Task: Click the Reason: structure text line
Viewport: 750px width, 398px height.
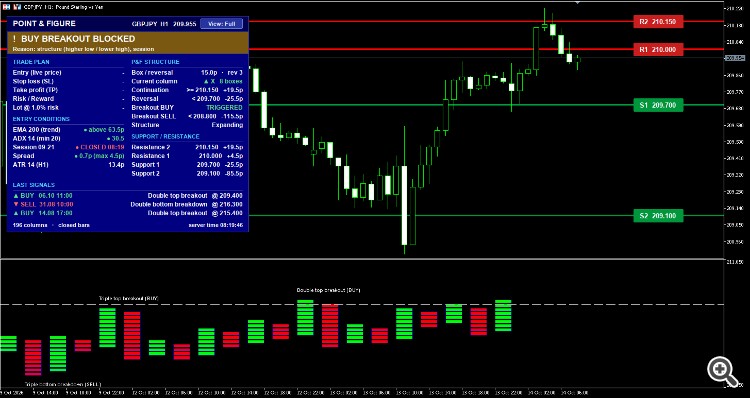Action: coord(83,49)
